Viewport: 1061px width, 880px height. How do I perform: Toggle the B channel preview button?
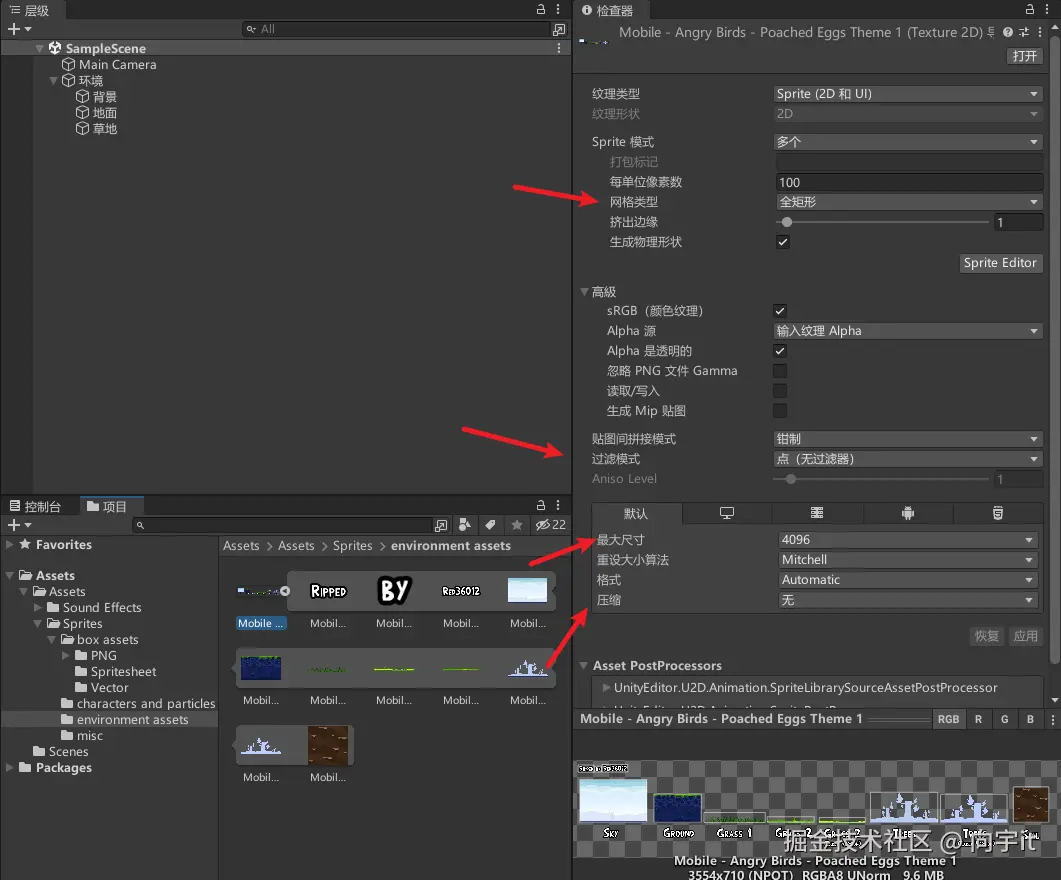click(1030, 719)
